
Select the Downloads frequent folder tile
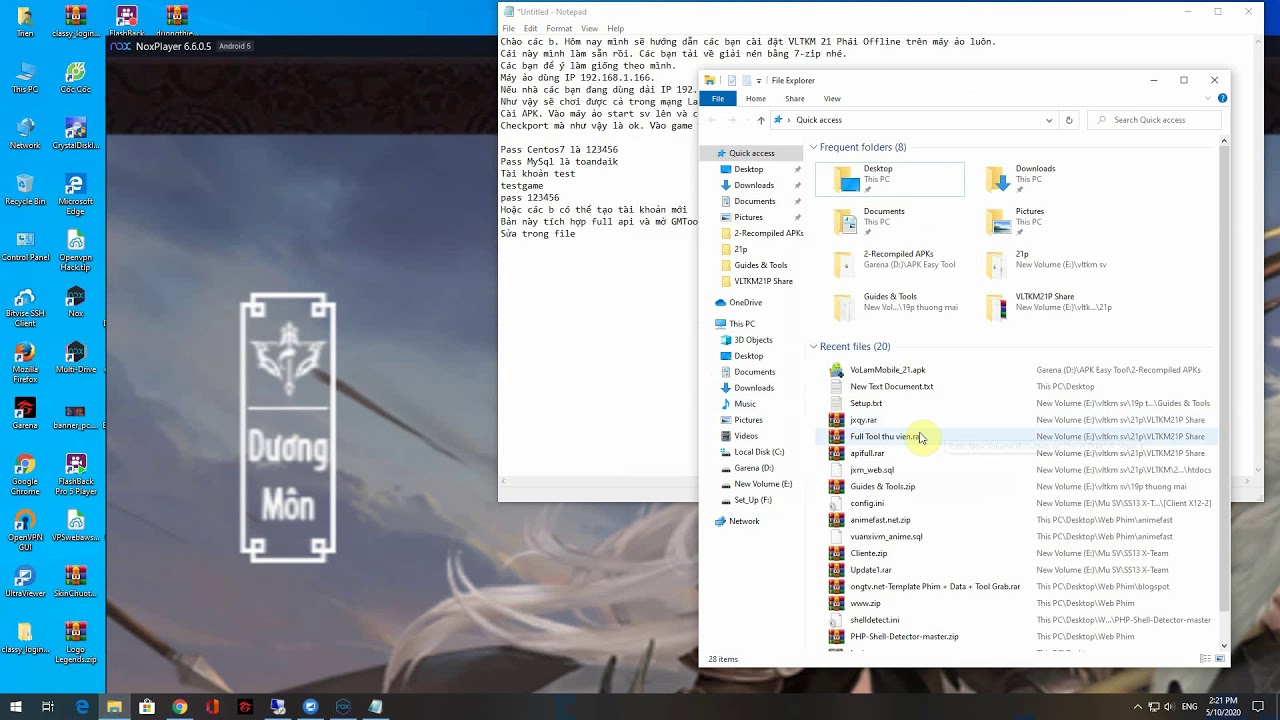pos(1040,179)
